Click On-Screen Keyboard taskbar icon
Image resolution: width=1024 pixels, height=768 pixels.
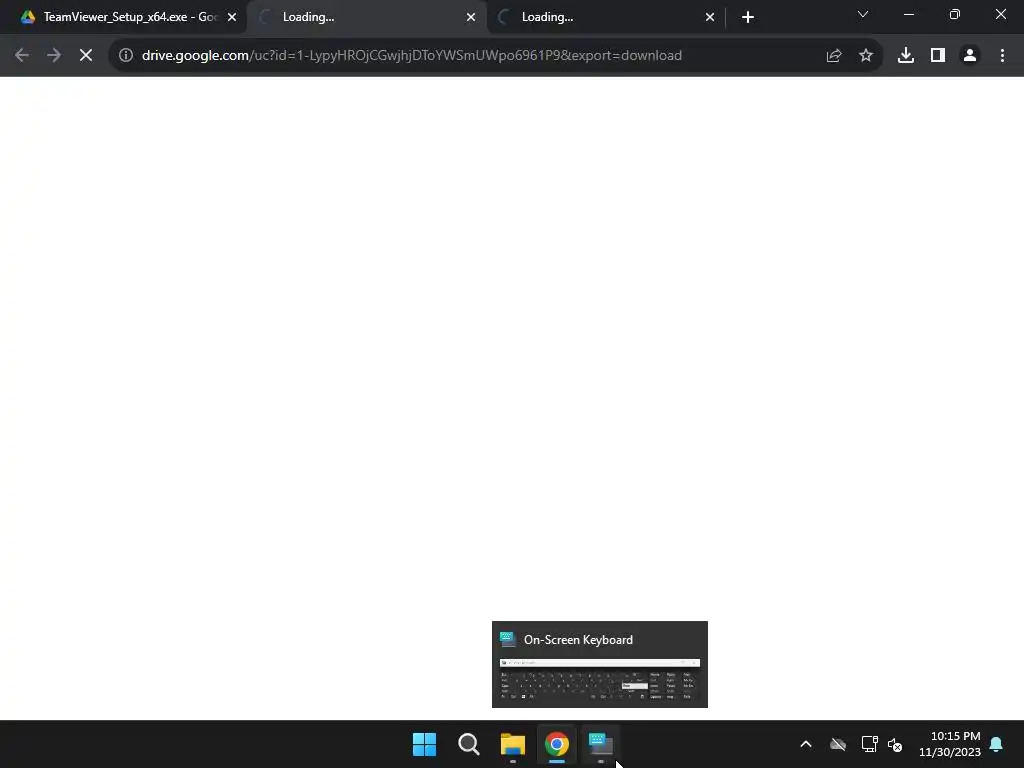pyautogui.click(x=600, y=744)
